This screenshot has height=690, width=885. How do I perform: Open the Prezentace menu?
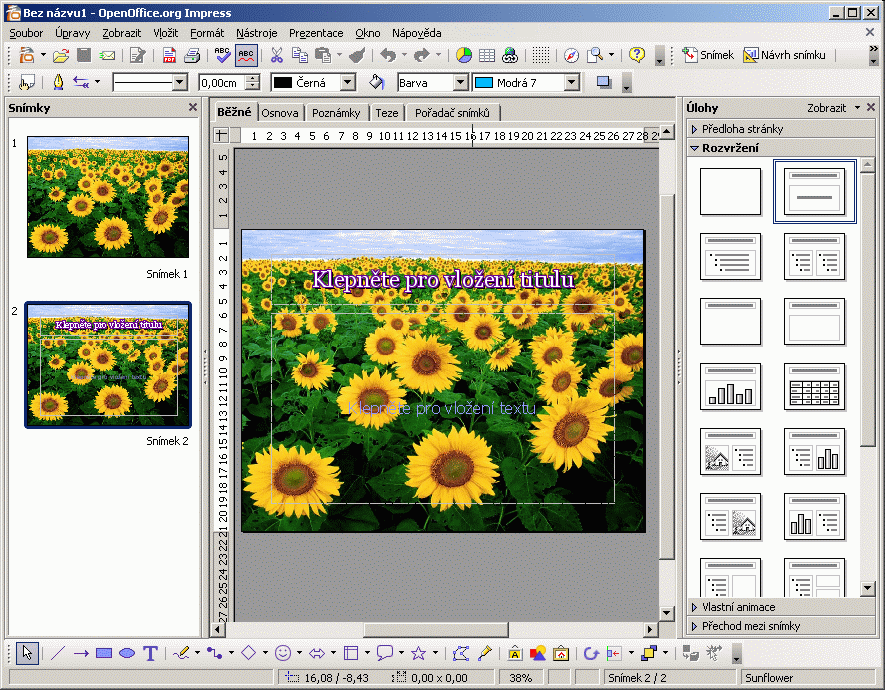click(316, 33)
